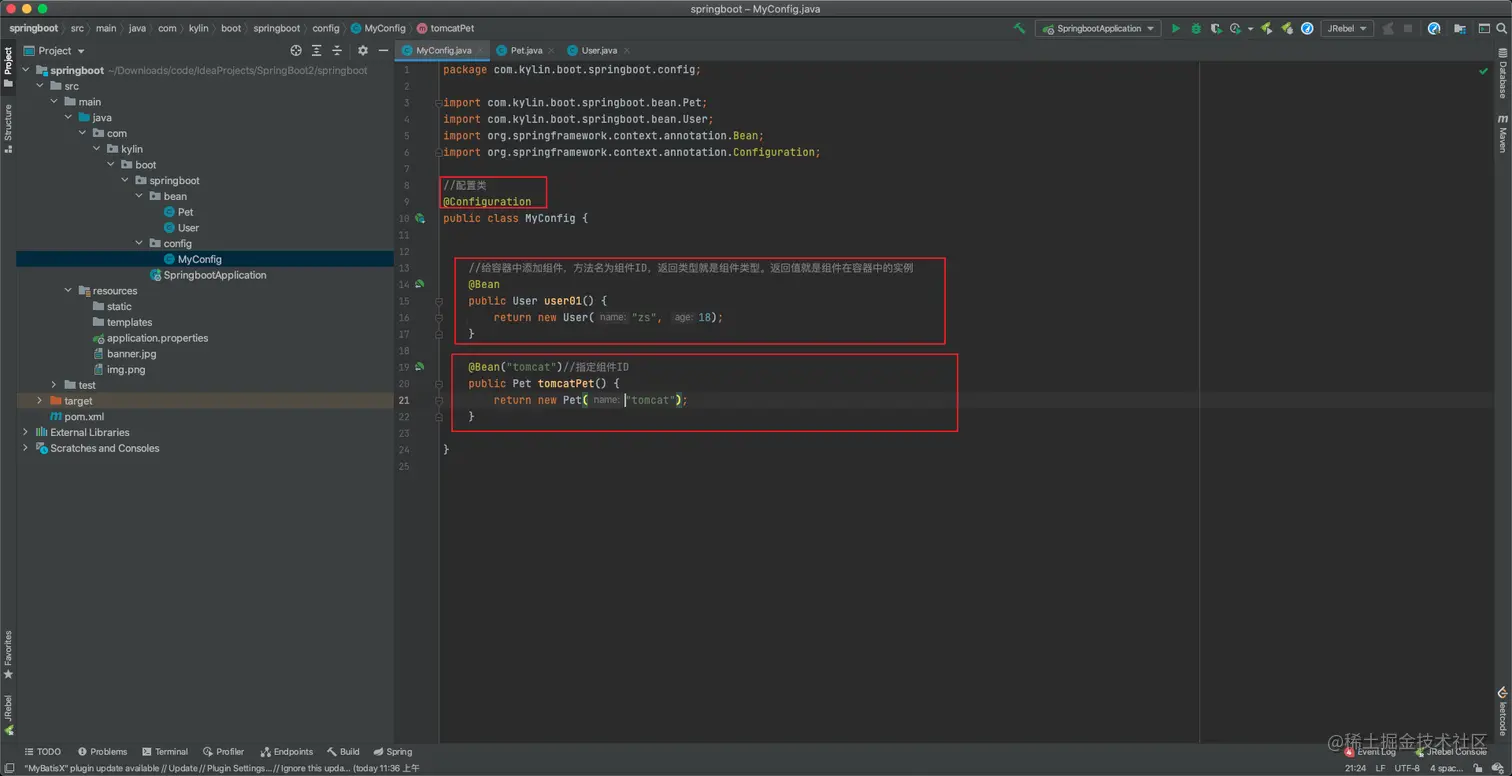Open Project panel gear settings icon
1512x776 pixels.
(363, 50)
